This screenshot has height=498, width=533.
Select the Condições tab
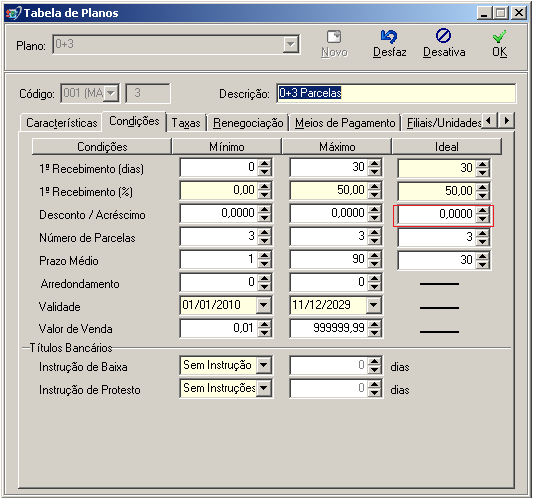[x=134, y=121]
